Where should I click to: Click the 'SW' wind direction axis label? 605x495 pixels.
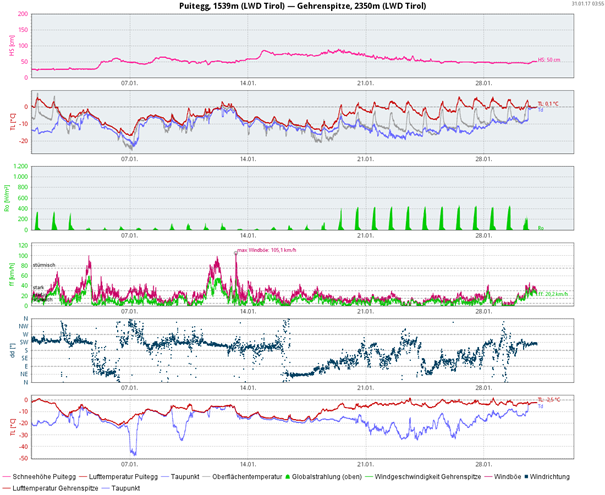coord(25,343)
